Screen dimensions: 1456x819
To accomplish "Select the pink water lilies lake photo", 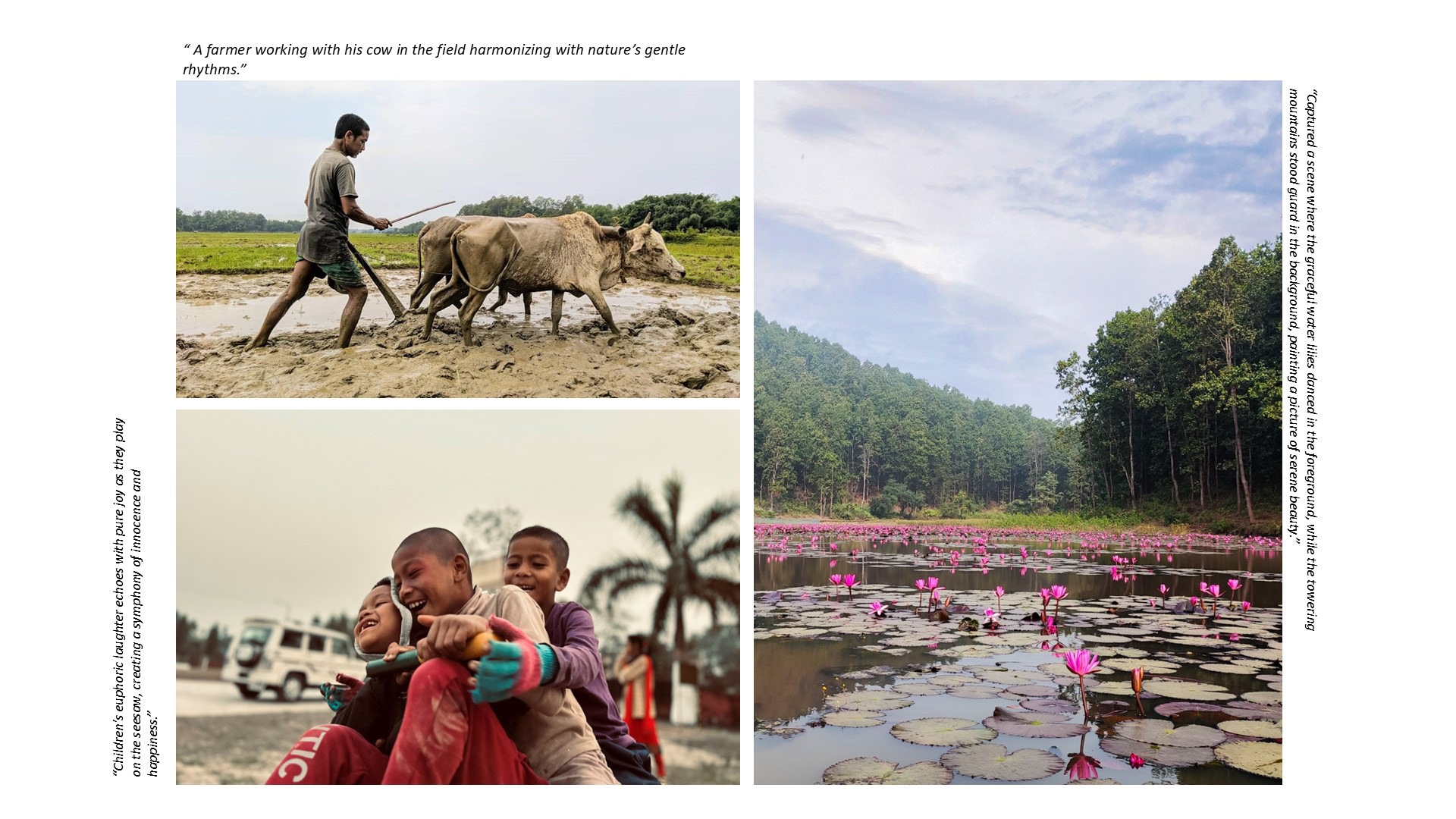I will pyautogui.click(x=1018, y=432).
